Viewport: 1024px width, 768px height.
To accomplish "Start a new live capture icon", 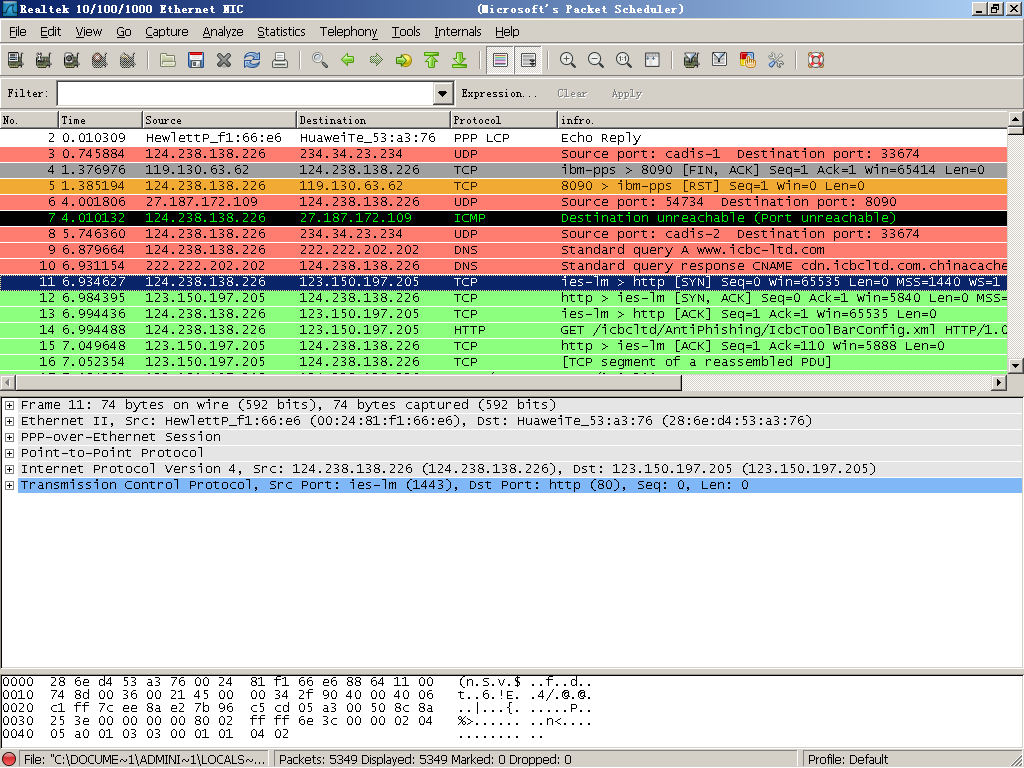I will [x=72, y=60].
